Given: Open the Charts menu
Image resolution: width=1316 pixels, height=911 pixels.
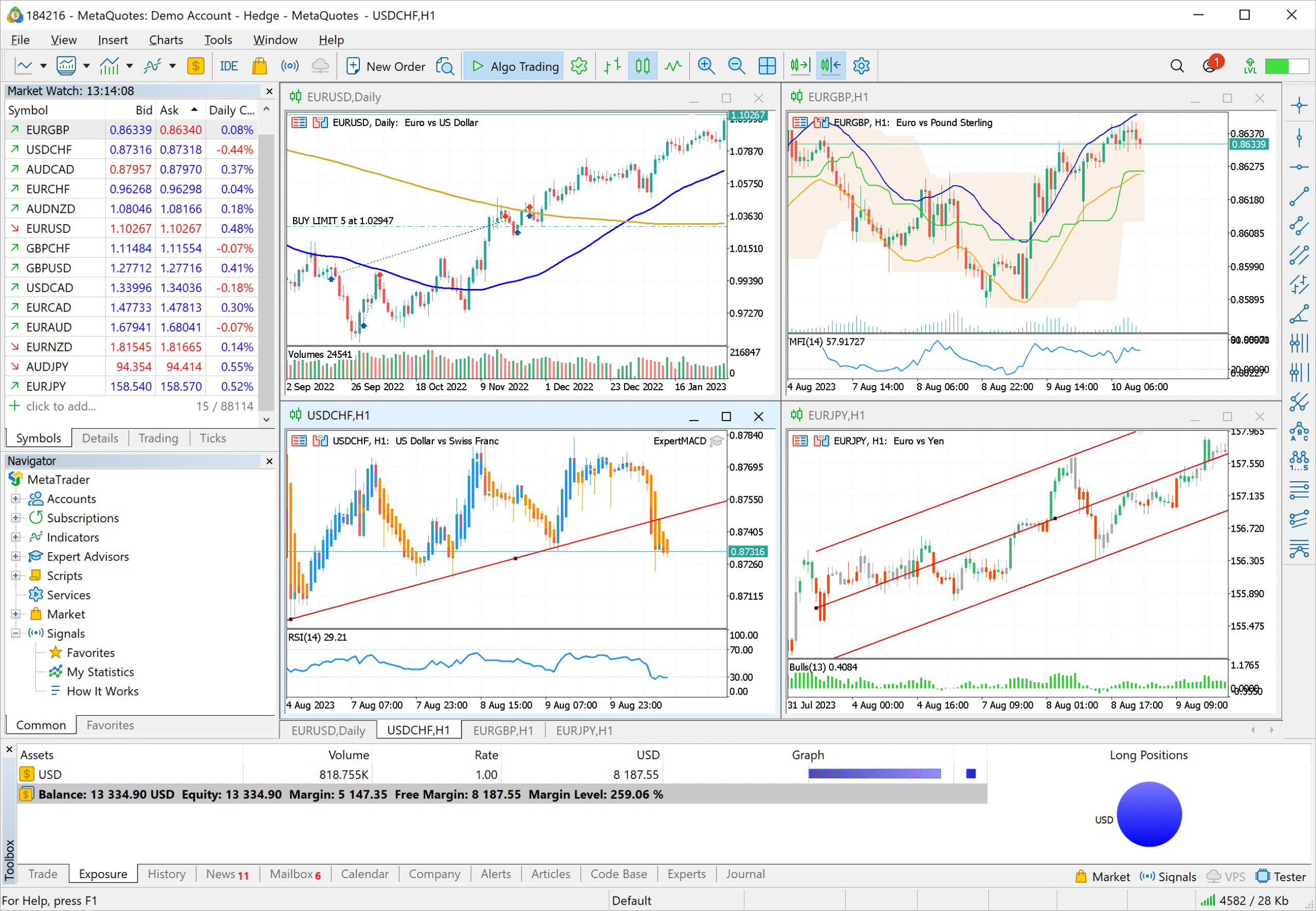Looking at the screenshot, I should pyautogui.click(x=166, y=40).
